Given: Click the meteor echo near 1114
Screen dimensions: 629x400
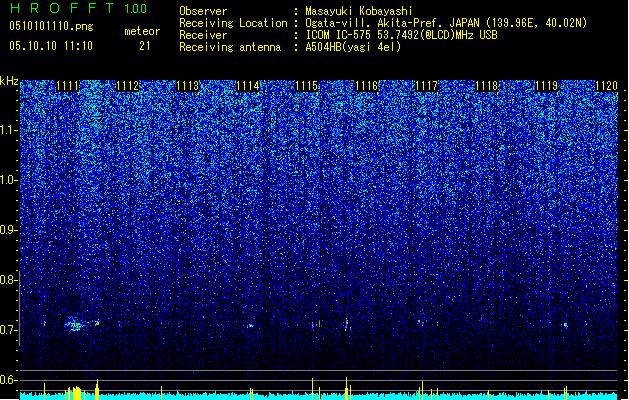Looking at the screenshot, I should (x=250, y=325).
